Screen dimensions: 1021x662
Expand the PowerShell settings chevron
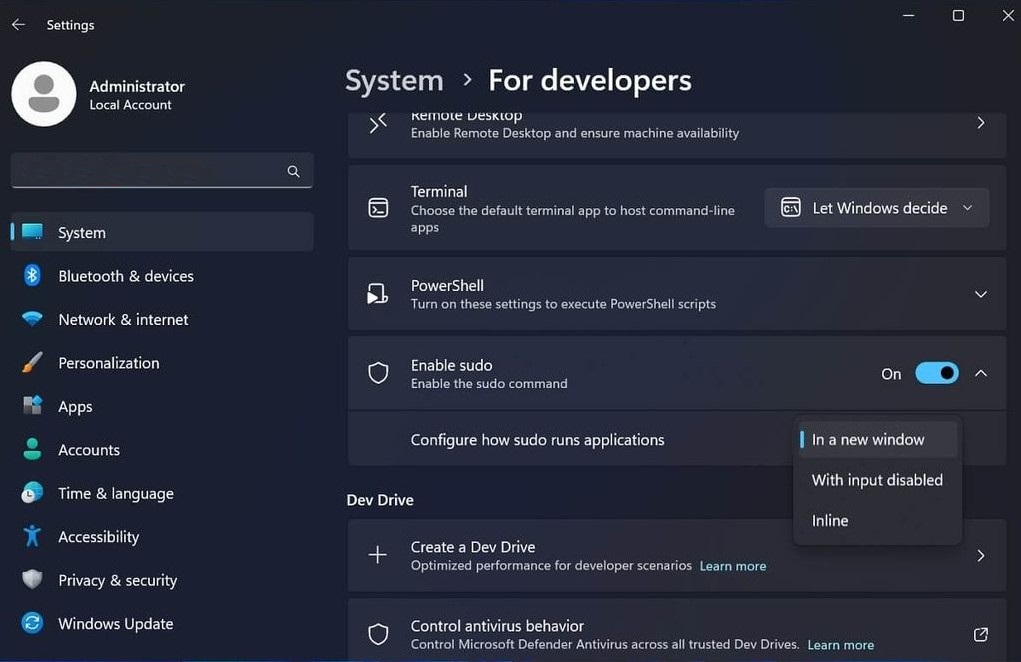tap(981, 294)
